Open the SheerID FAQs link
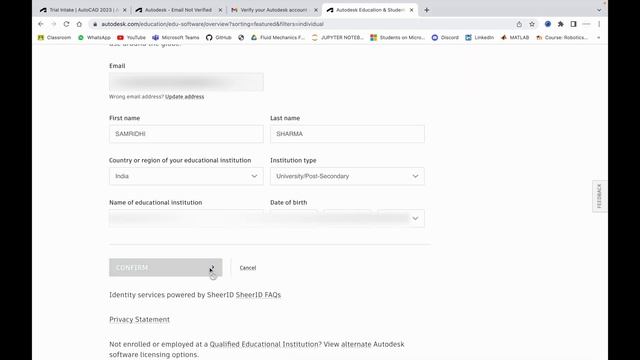This screenshot has width=640, height=360. (x=258, y=295)
